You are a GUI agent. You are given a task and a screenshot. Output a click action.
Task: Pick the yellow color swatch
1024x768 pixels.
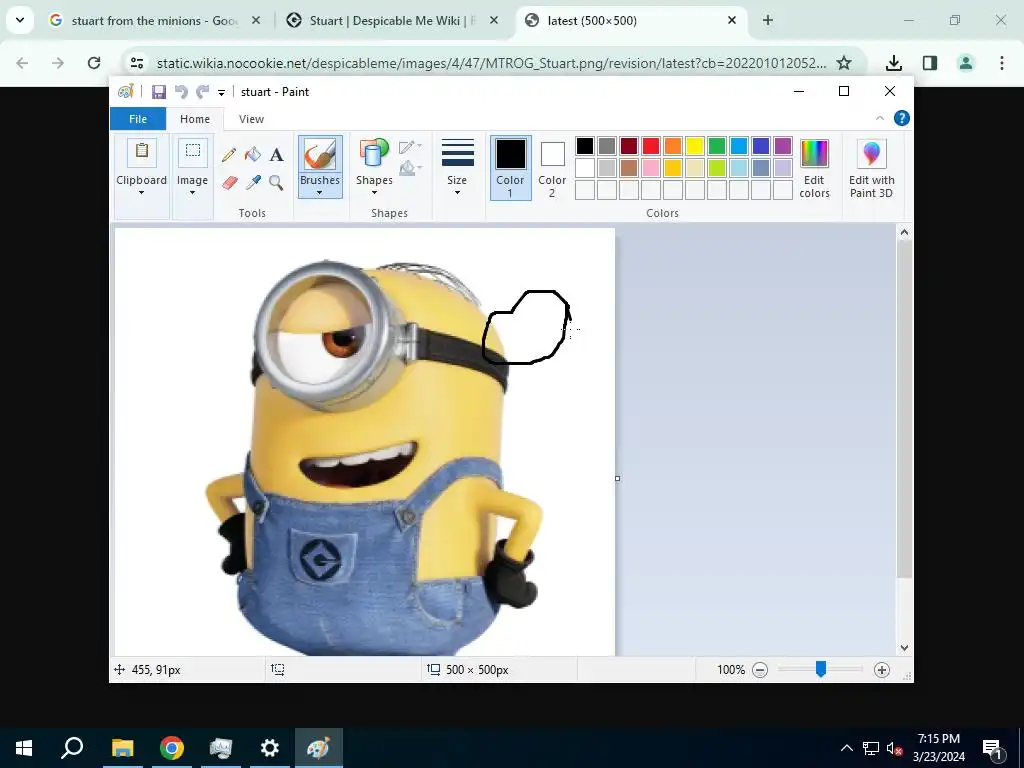tap(695, 146)
